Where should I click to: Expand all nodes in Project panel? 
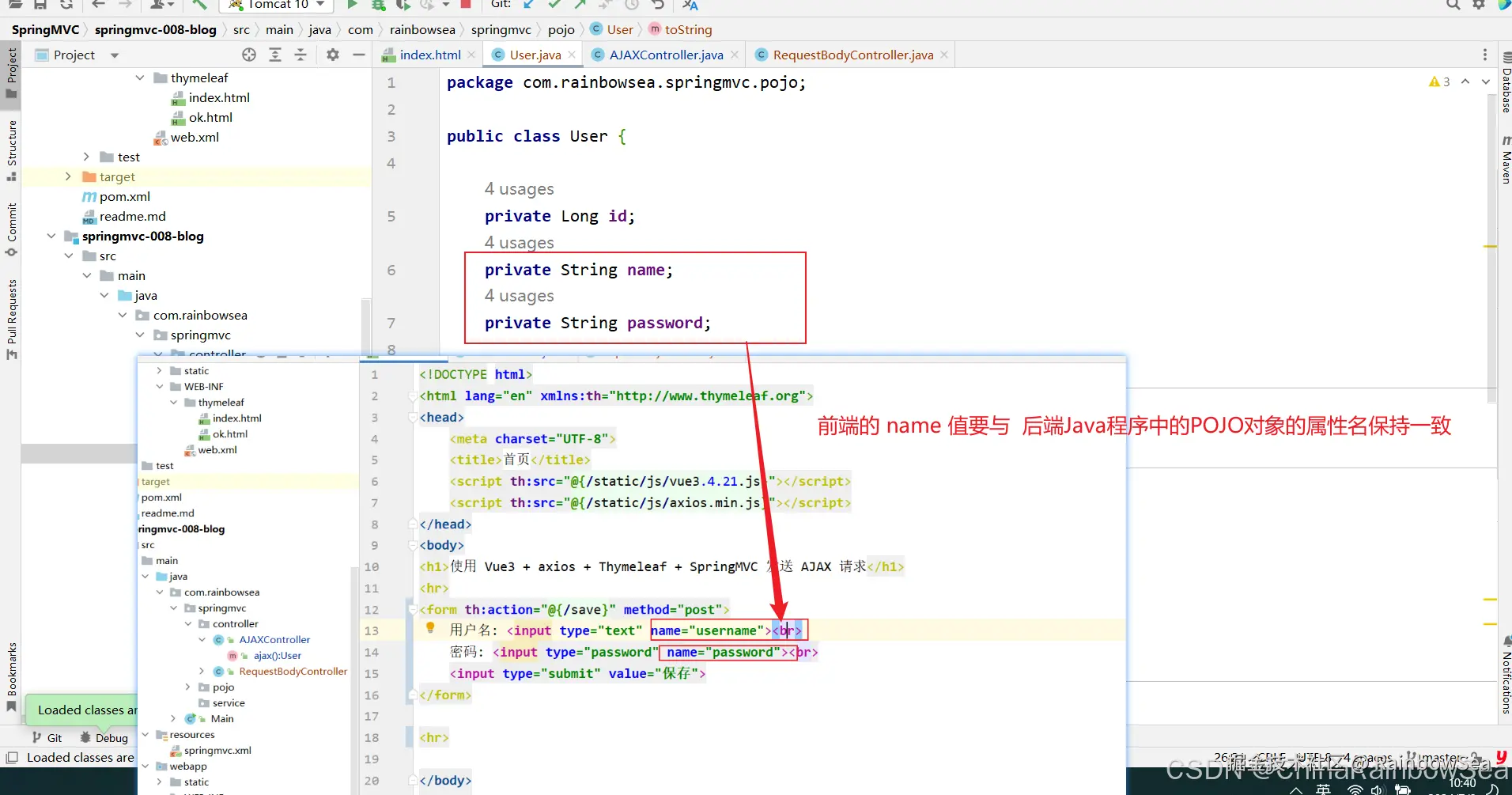[x=275, y=55]
